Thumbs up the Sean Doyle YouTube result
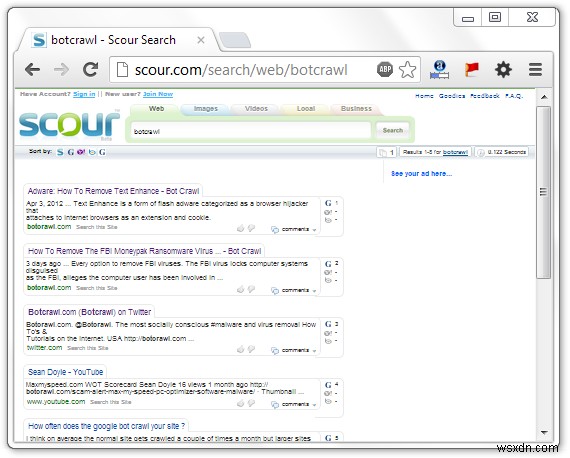The width and height of the screenshot is (570, 458). 240,403
